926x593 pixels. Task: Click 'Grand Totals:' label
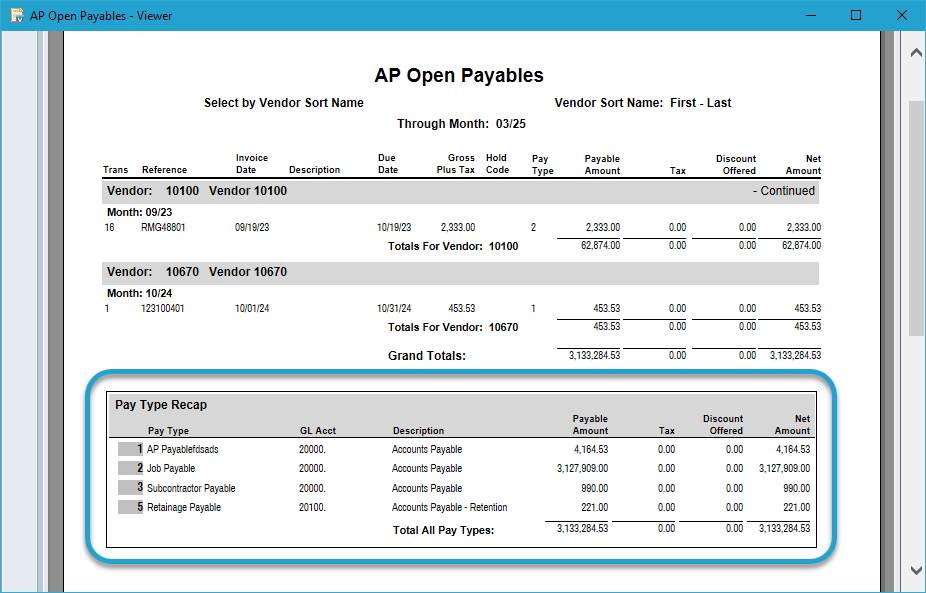point(427,356)
